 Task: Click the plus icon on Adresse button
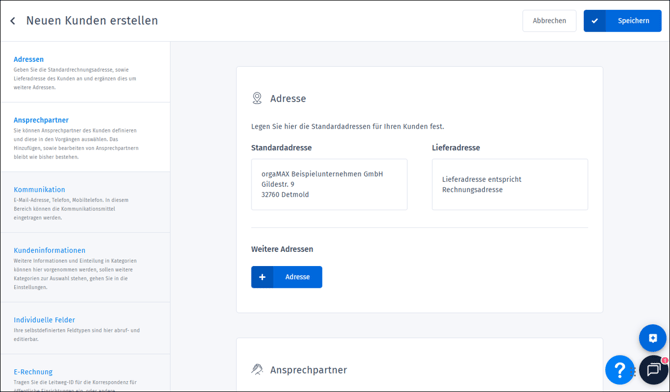262,277
